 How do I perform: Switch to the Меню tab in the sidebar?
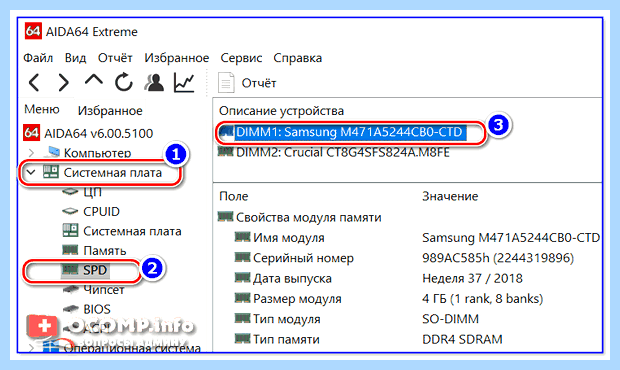[x=42, y=109]
